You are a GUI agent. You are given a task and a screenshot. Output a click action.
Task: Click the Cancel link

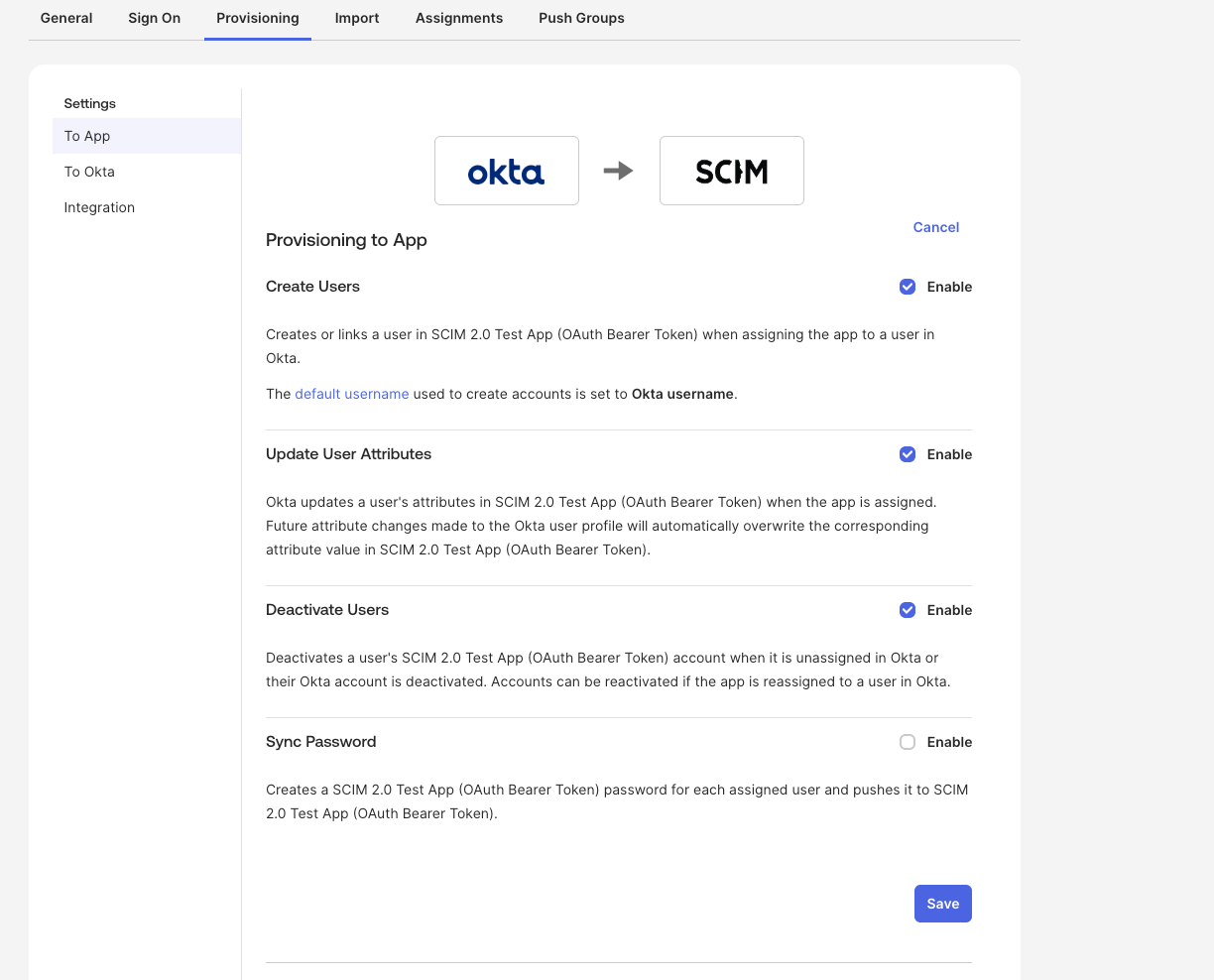click(936, 227)
